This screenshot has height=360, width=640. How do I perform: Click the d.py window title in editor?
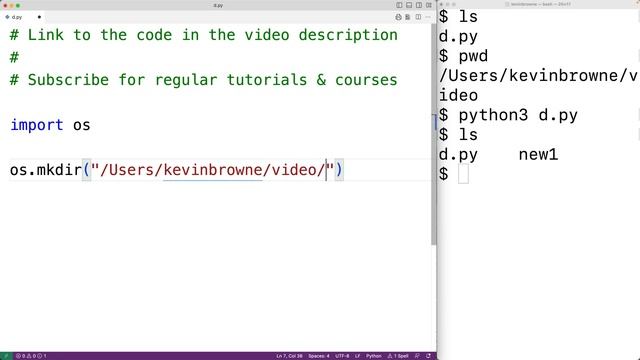pyautogui.click(x=218, y=5)
